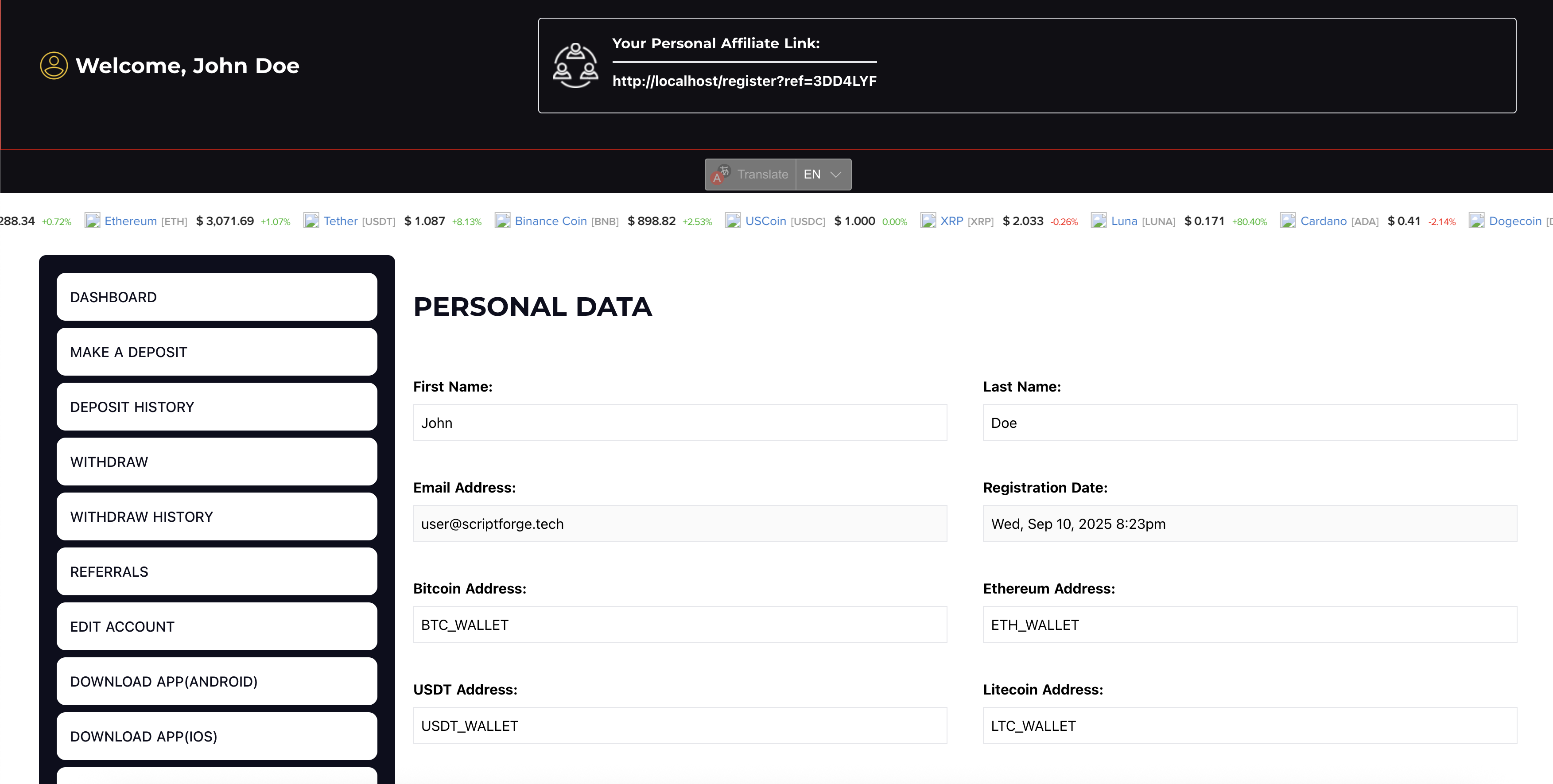Click the XRP coin icon in ticker
1553x784 pixels.
pos(928,221)
